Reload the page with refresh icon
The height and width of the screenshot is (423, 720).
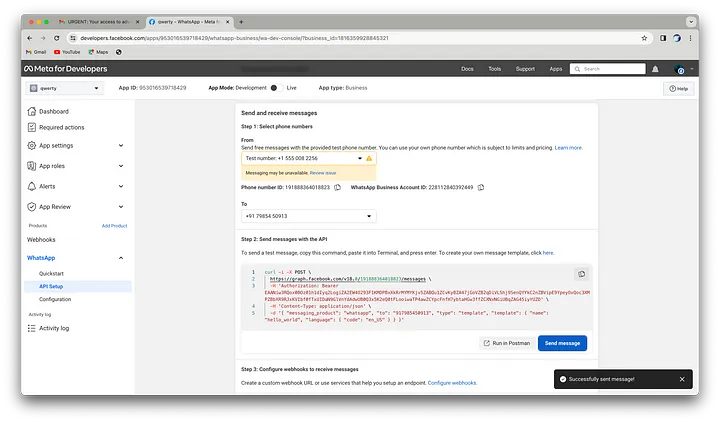pyautogui.click(x=56, y=38)
